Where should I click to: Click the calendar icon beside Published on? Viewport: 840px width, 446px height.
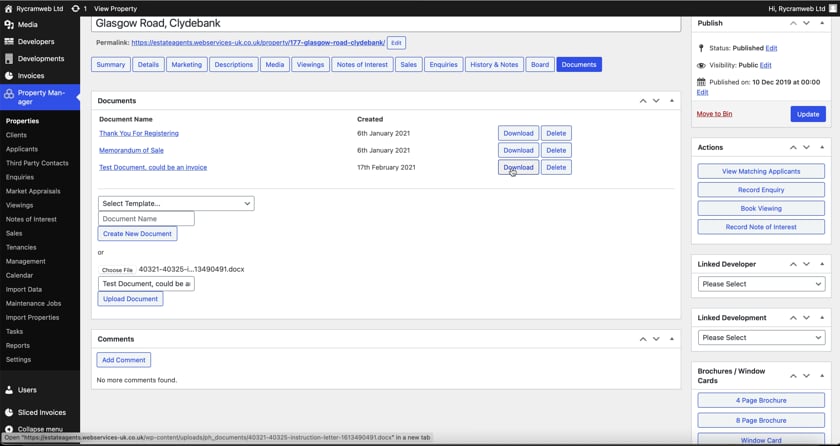[701, 82]
